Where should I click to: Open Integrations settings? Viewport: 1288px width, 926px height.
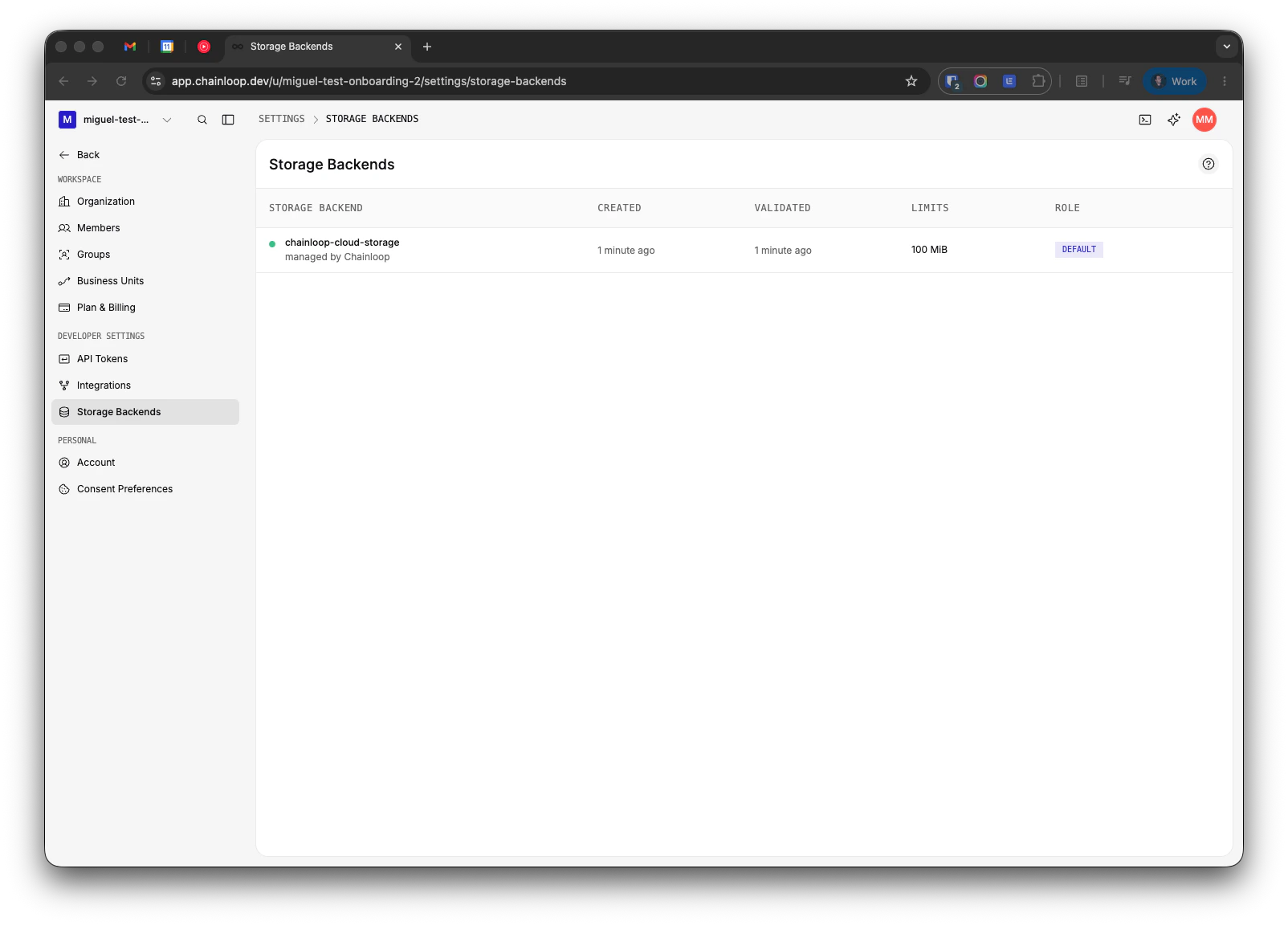[x=145, y=385]
